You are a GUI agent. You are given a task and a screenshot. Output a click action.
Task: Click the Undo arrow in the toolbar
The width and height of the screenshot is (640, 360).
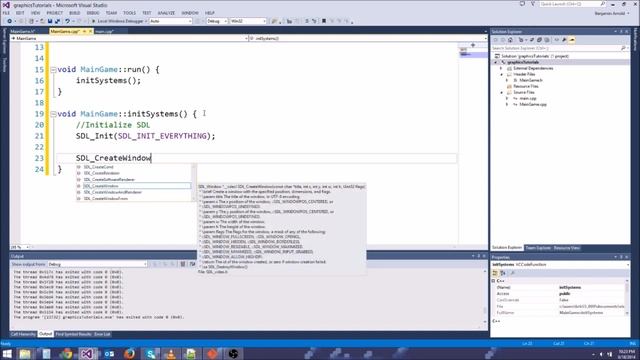67,21
